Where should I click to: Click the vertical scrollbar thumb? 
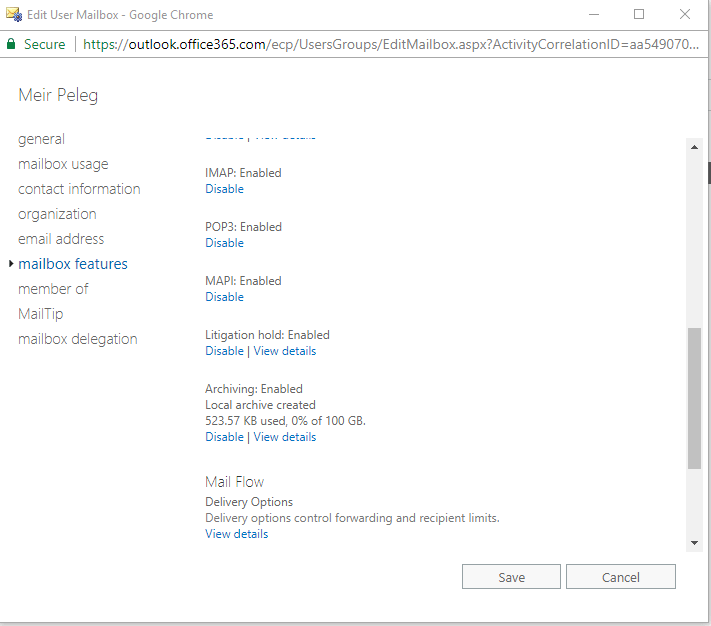(694, 398)
